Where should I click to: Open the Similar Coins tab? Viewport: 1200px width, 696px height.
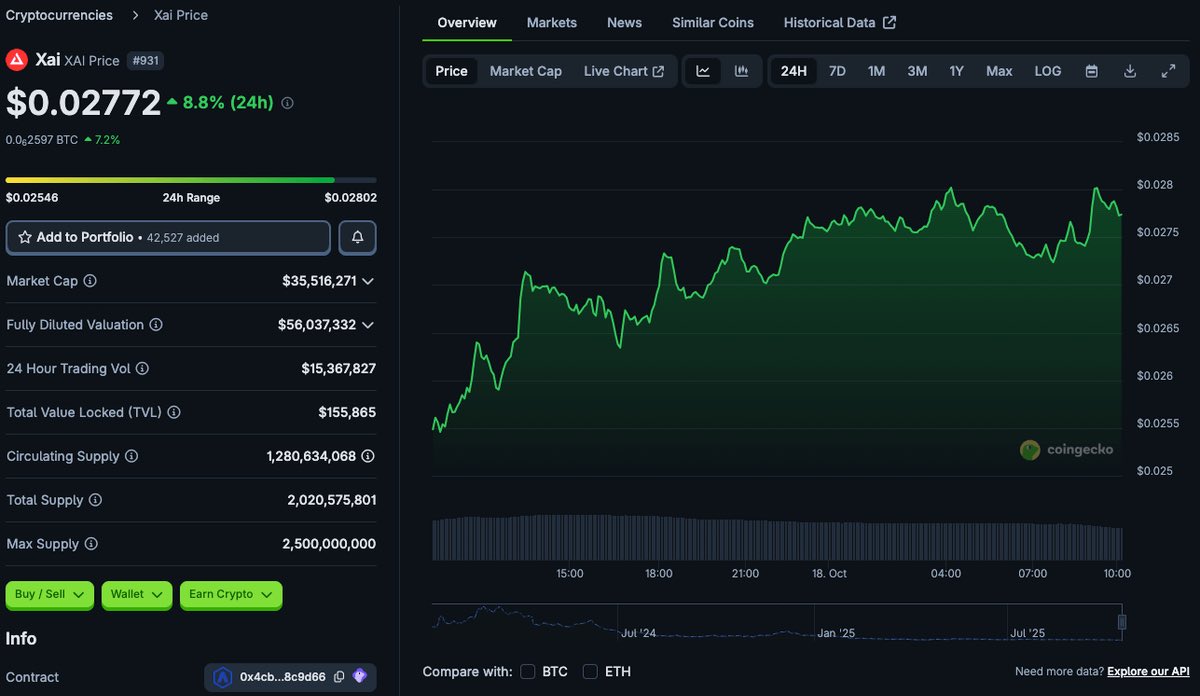click(x=713, y=22)
